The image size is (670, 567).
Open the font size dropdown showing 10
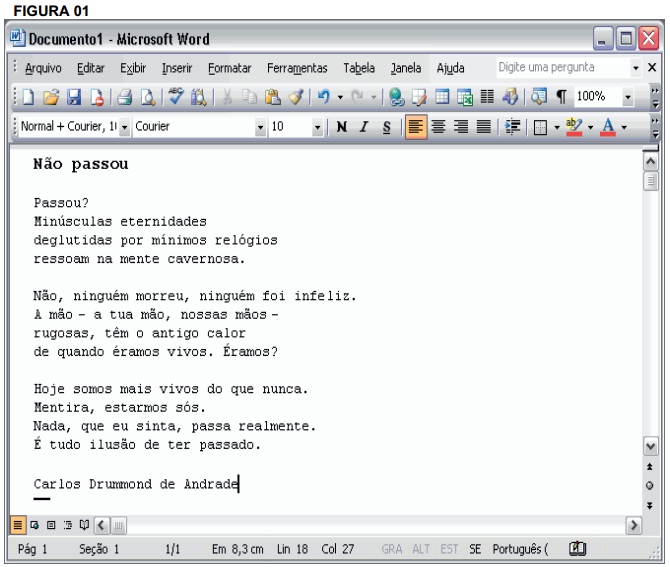(317, 128)
